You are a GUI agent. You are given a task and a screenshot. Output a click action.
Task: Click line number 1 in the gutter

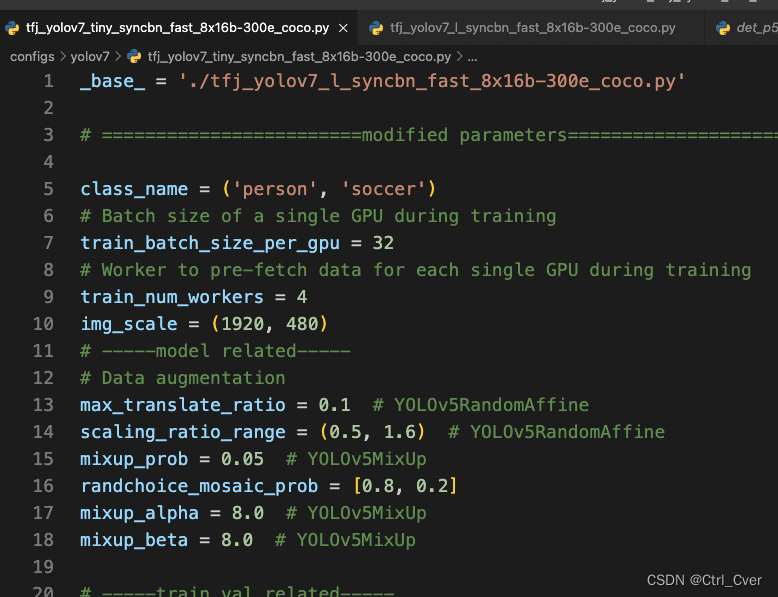[x=49, y=81]
